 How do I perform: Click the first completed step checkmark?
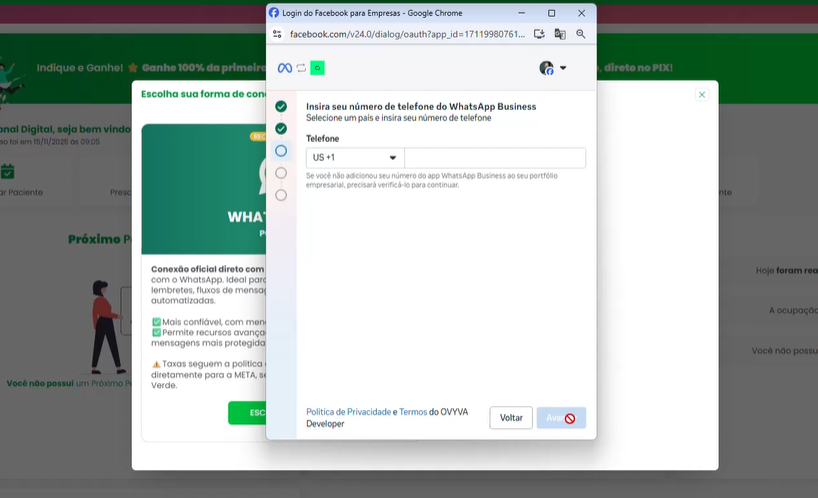tap(281, 106)
